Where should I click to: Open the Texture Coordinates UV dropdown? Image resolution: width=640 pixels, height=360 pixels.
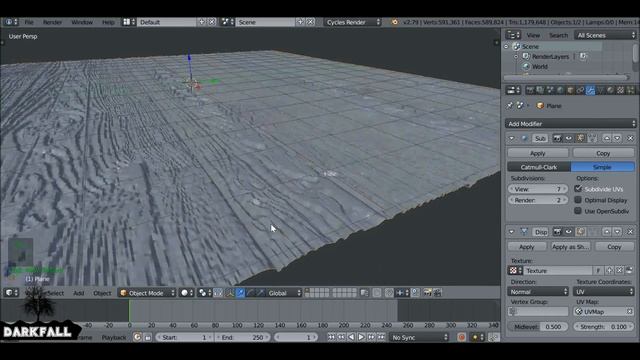(x=604, y=291)
